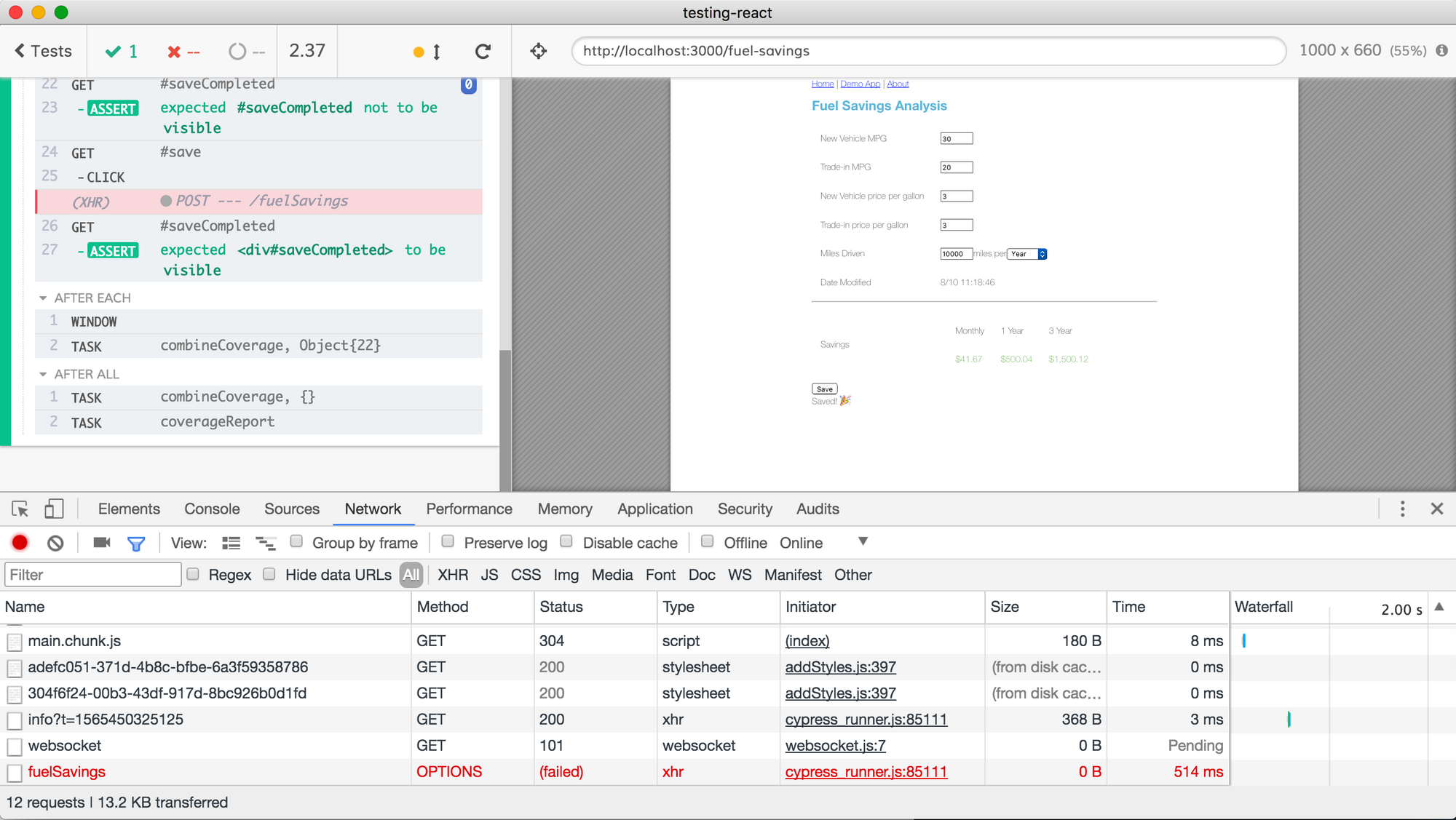Check the Disable cache option
Screen dimensions: 1456x820
click(x=566, y=541)
